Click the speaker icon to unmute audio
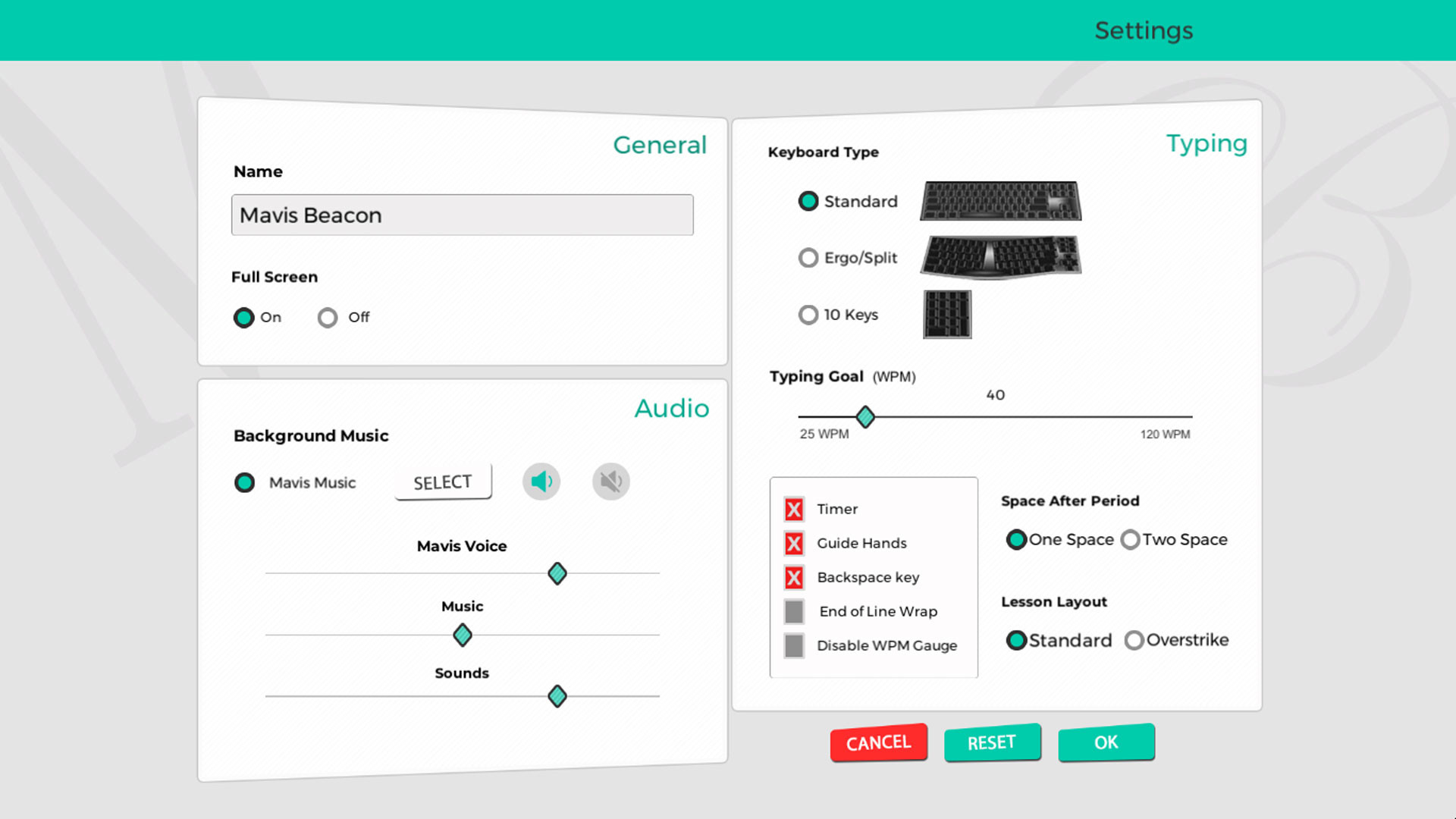 pos(541,481)
